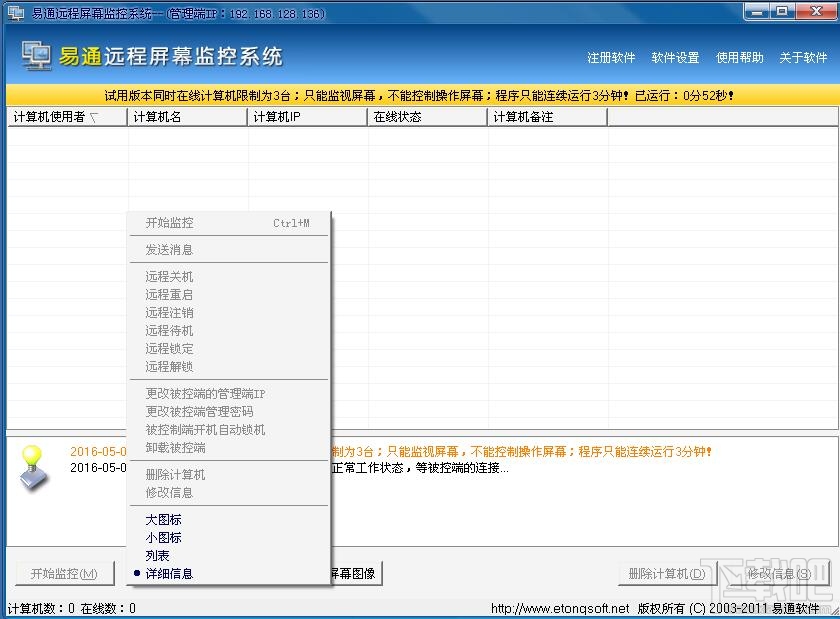Click the monitor logo icon in the header

click(35, 57)
